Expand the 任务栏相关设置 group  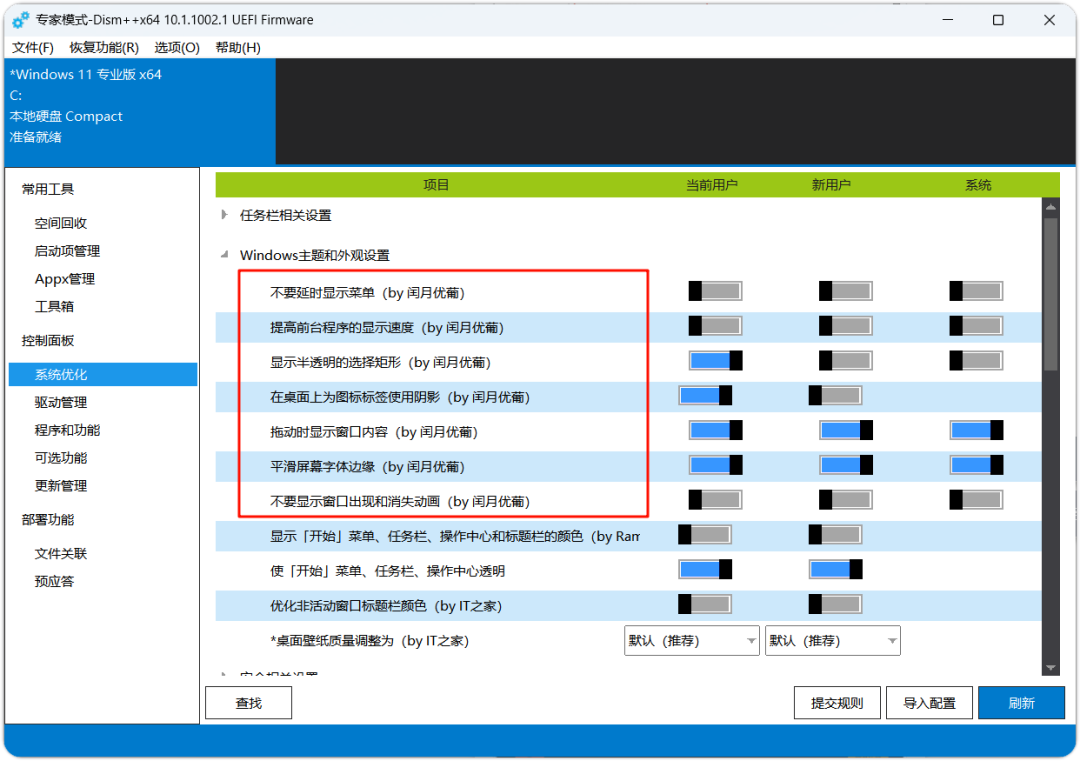(225, 215)
